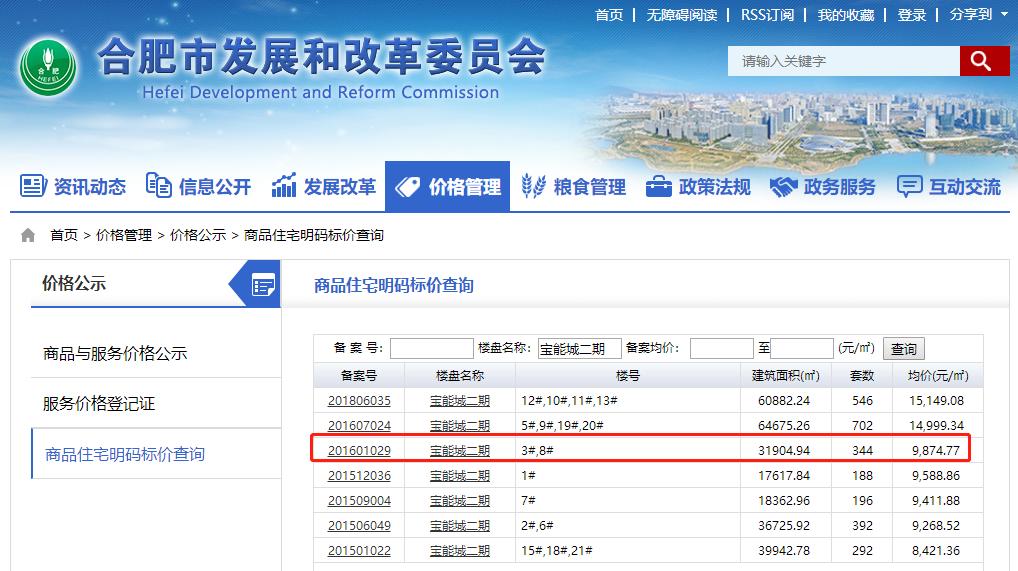Open the 政策法规 menu
Viewport: 1018px width, 571px height.
pos(699,186)
